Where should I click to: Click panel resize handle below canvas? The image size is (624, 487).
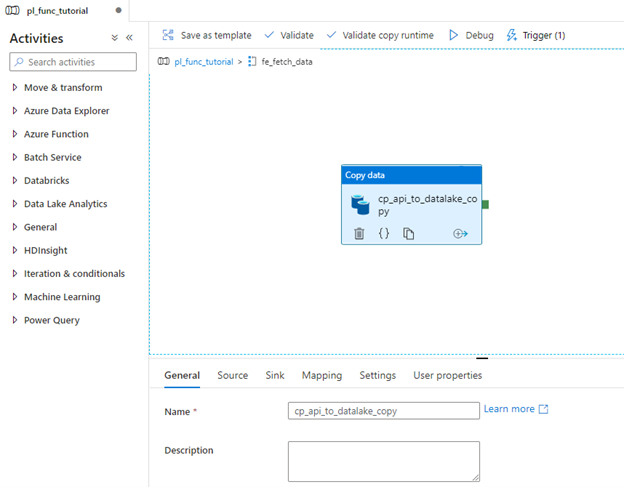pos(482,358)
